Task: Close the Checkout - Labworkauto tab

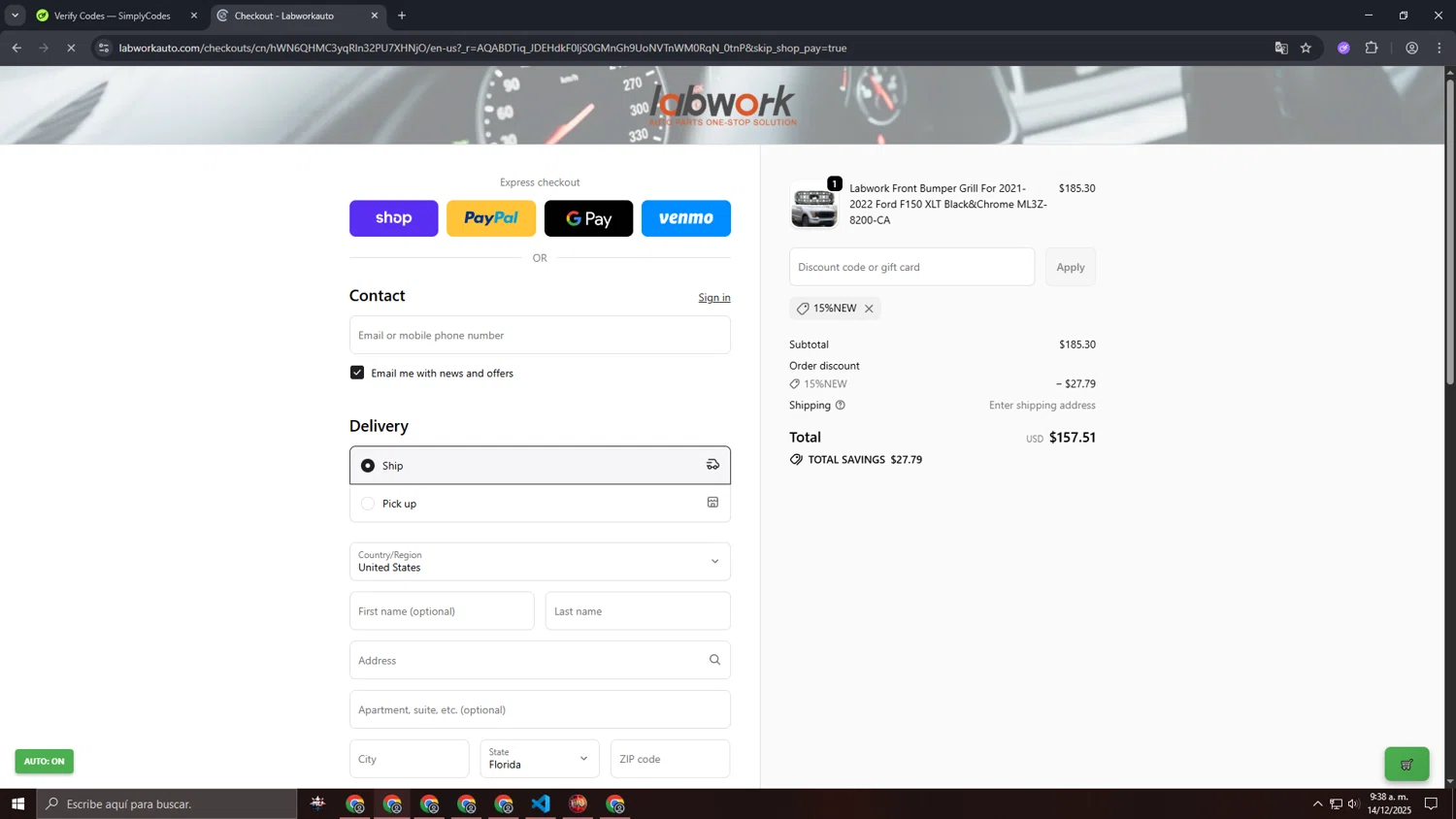Action: coord(375,16)
